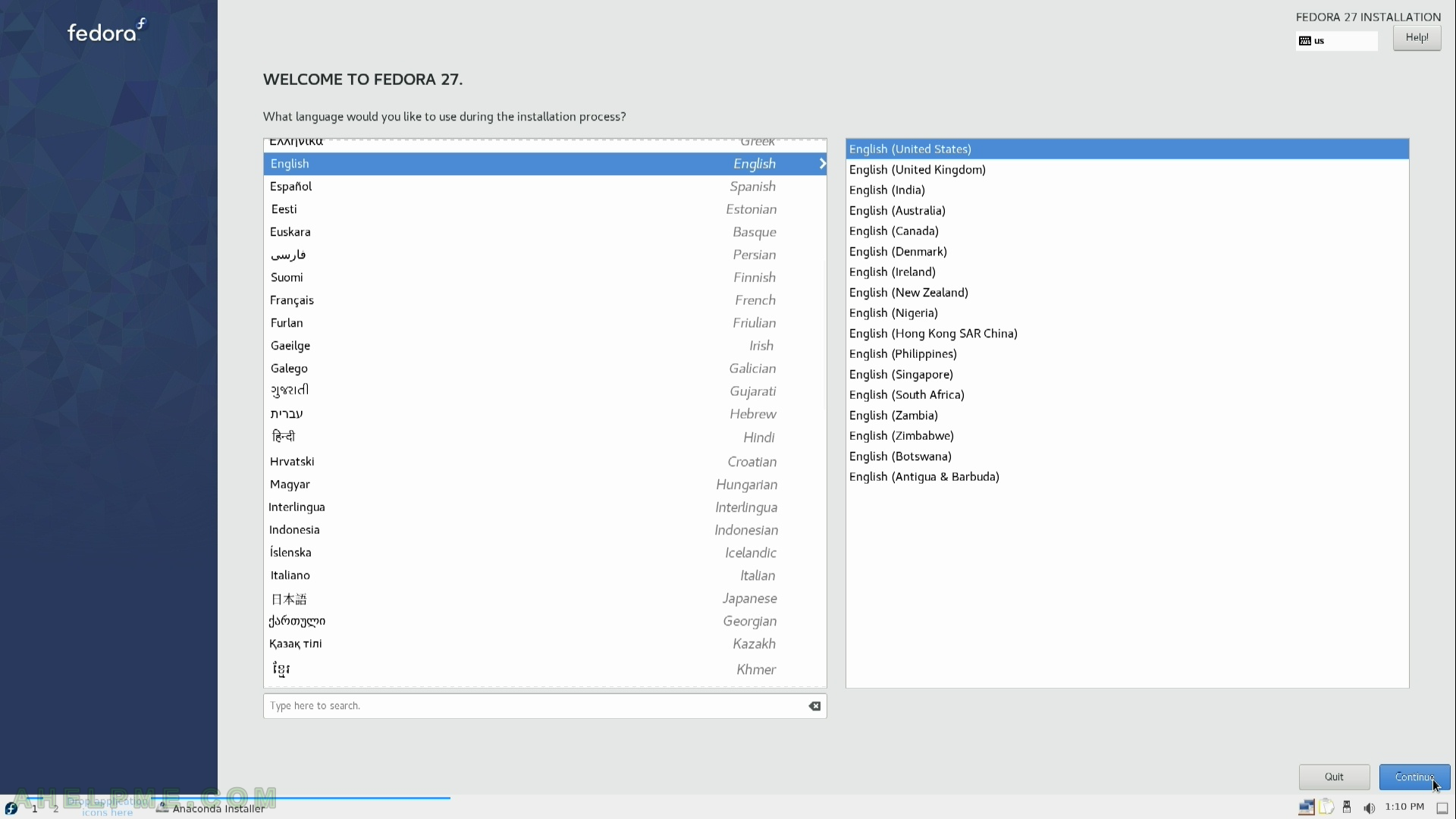The image size is (1456, 819).
Task: Choose English (Nigeria) locale
Action: 1127,313
